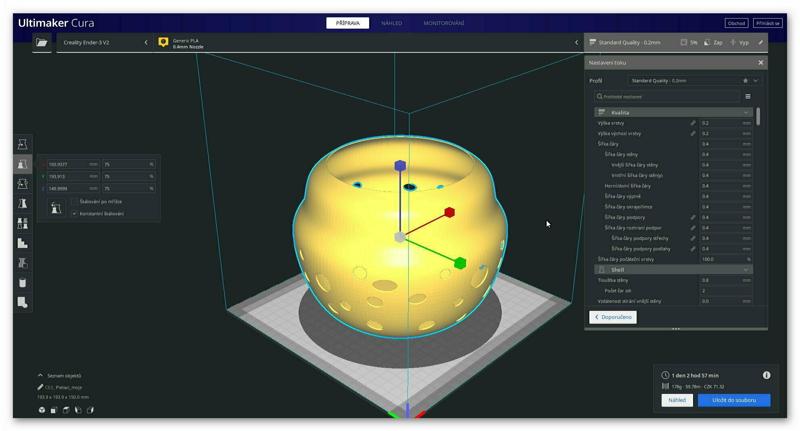The height and width of the screenshot is (431, 800).
Task: Switch to the NÁHLED tab
Action: (392, 23)
